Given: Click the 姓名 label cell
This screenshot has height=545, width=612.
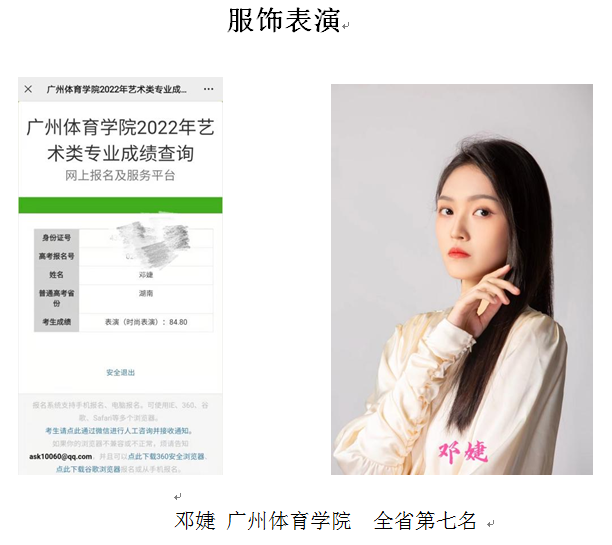Looking at the screenshot, I should point(57,275).
